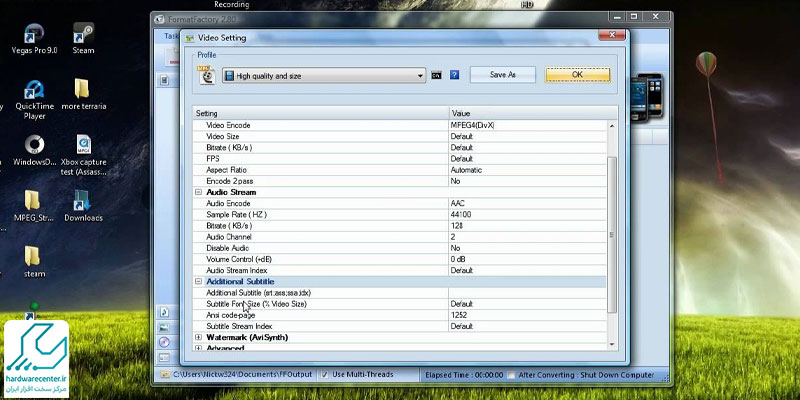Viewport: 800px width, 400px height.
Task: Collapse the Additional Subtitle section
Action: click(198, 282)
